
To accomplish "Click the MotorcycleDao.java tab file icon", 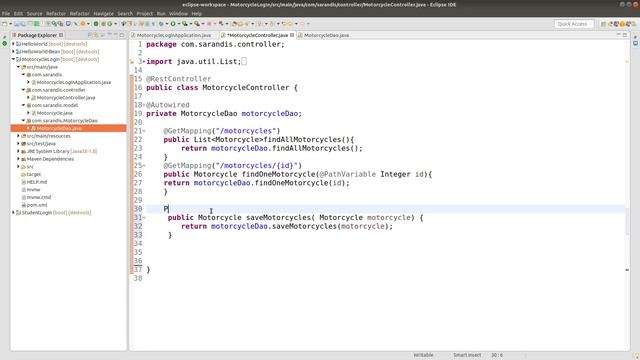I will 300,36.
